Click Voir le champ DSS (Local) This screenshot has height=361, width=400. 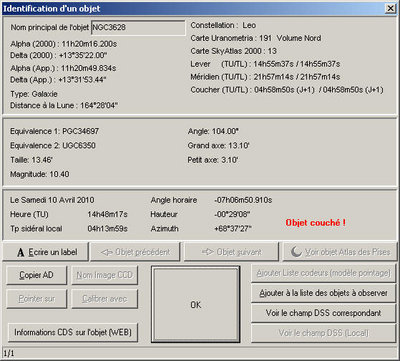323,333
